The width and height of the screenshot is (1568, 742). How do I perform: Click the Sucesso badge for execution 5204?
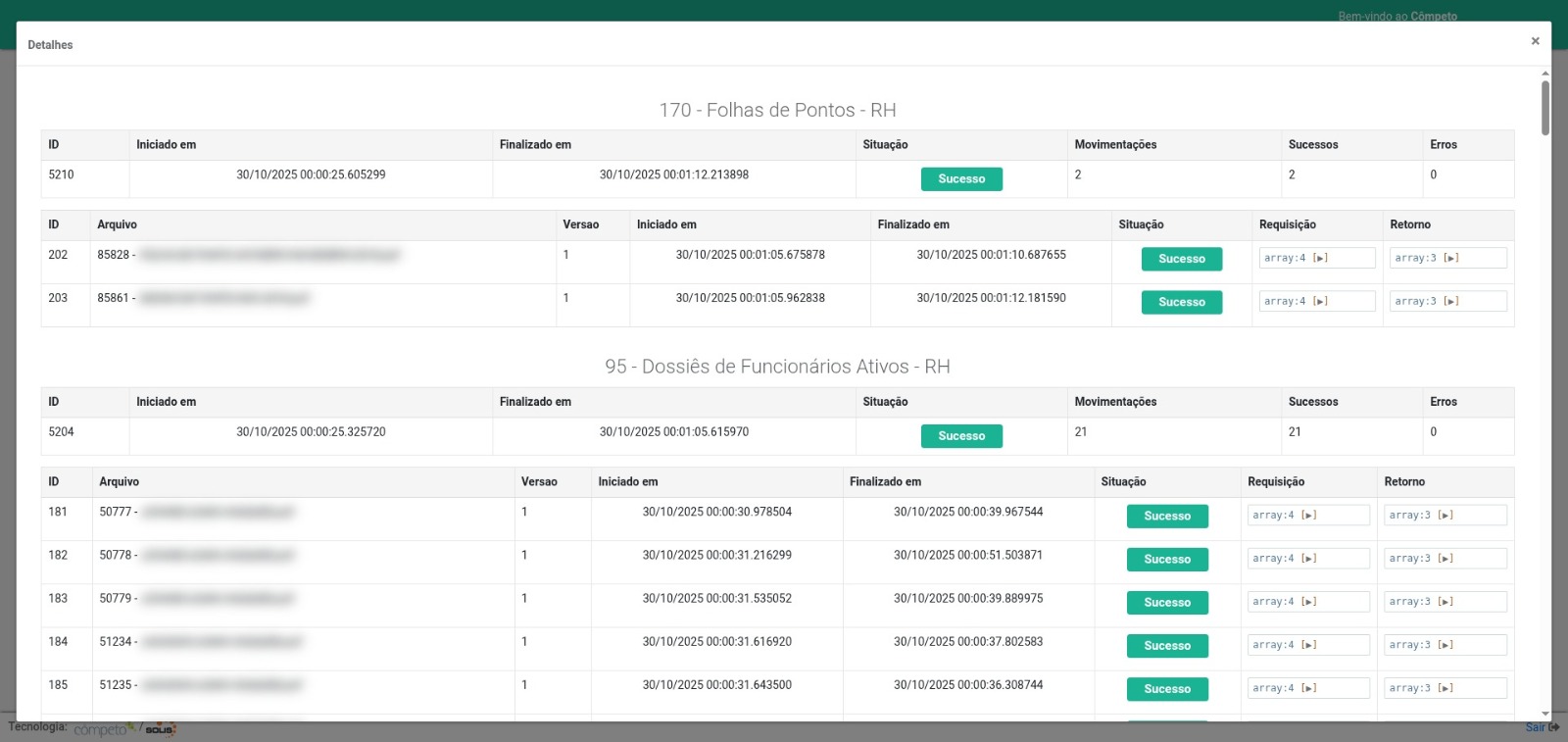[960, 436]
